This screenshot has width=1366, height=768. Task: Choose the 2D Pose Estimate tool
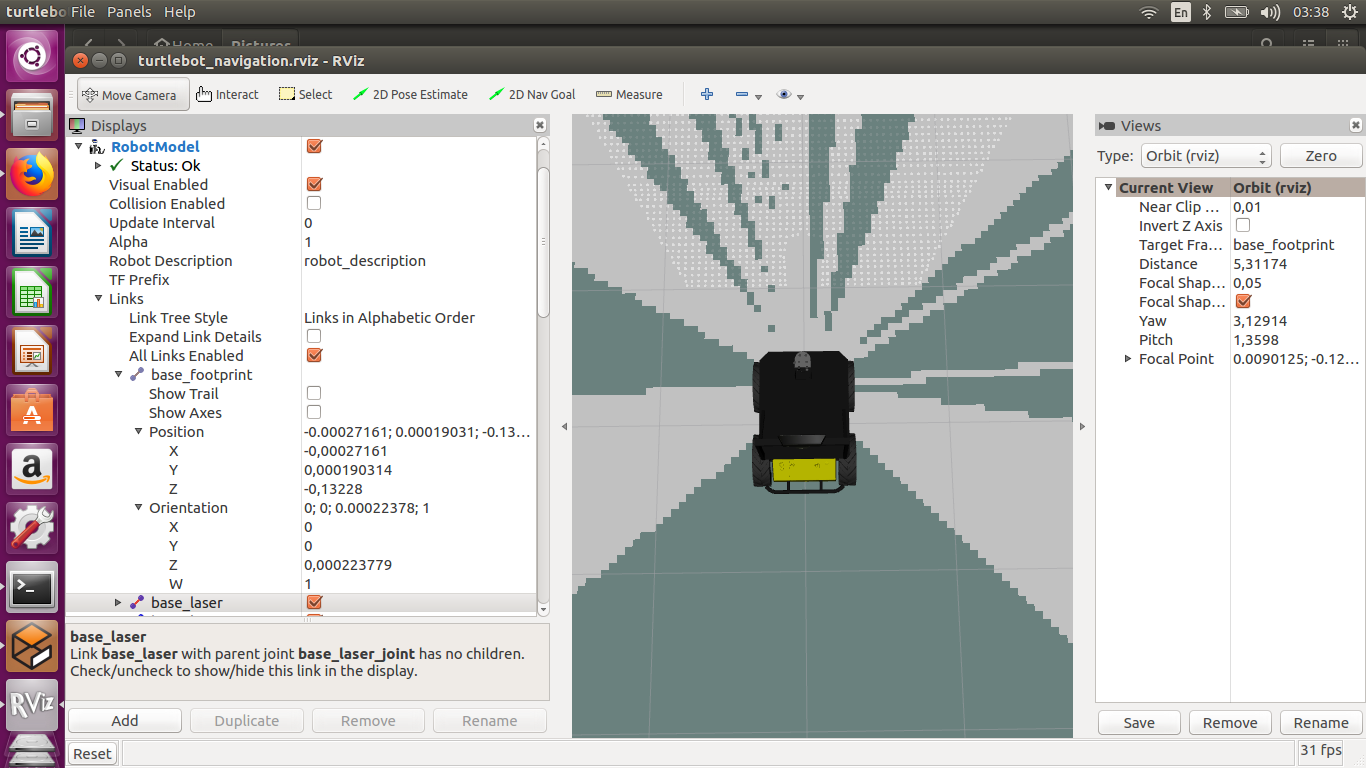(410, 95)
